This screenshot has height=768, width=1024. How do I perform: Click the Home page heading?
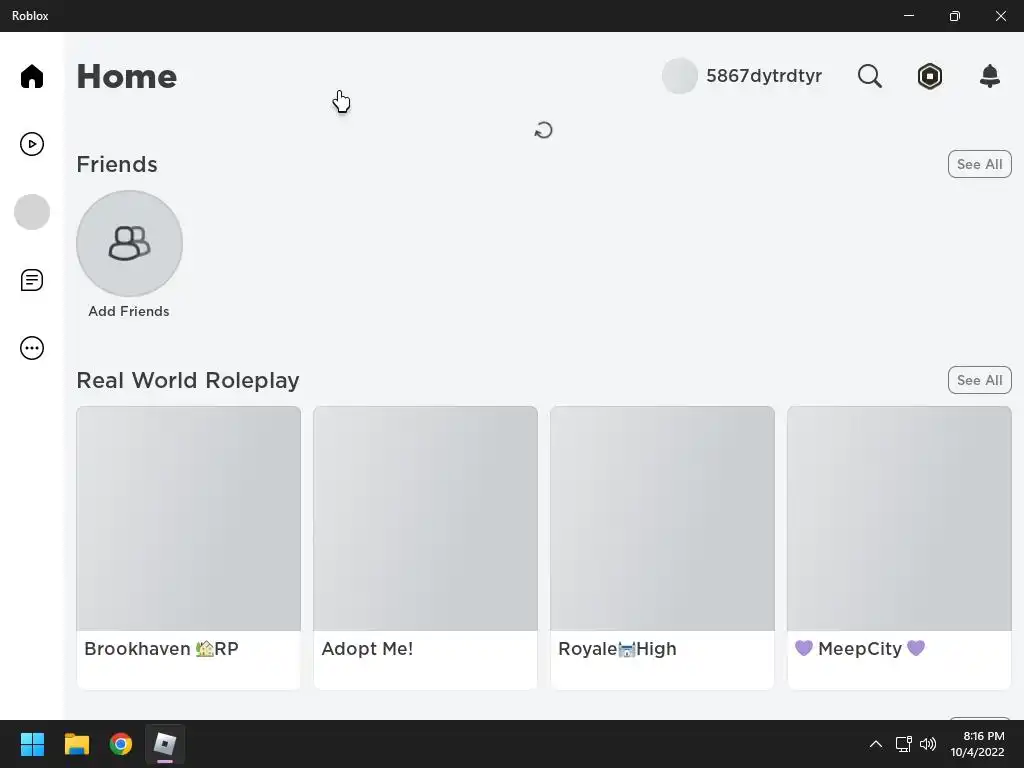pos(127,76)
